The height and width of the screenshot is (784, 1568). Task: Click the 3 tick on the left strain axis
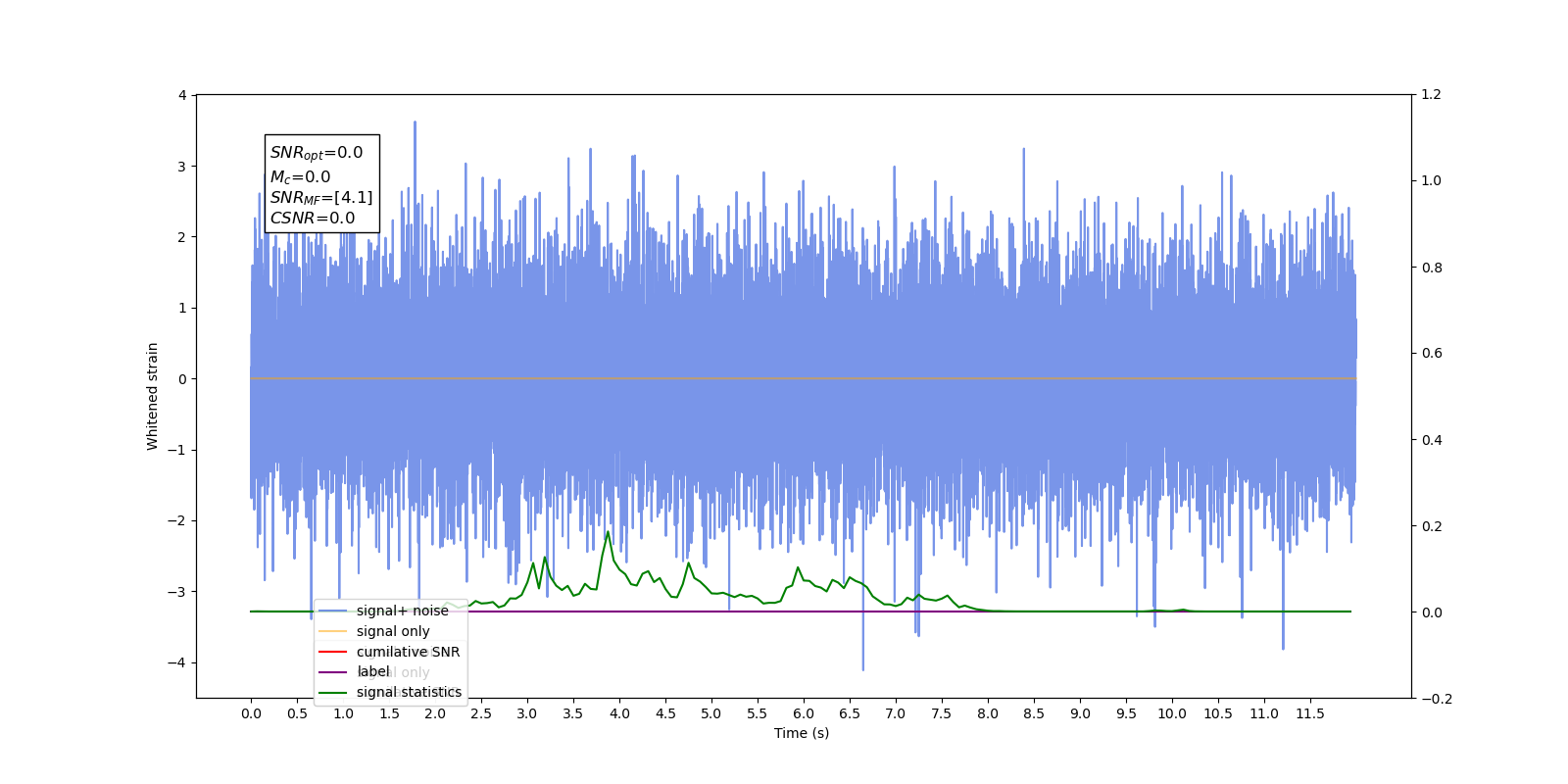[182, 167]
